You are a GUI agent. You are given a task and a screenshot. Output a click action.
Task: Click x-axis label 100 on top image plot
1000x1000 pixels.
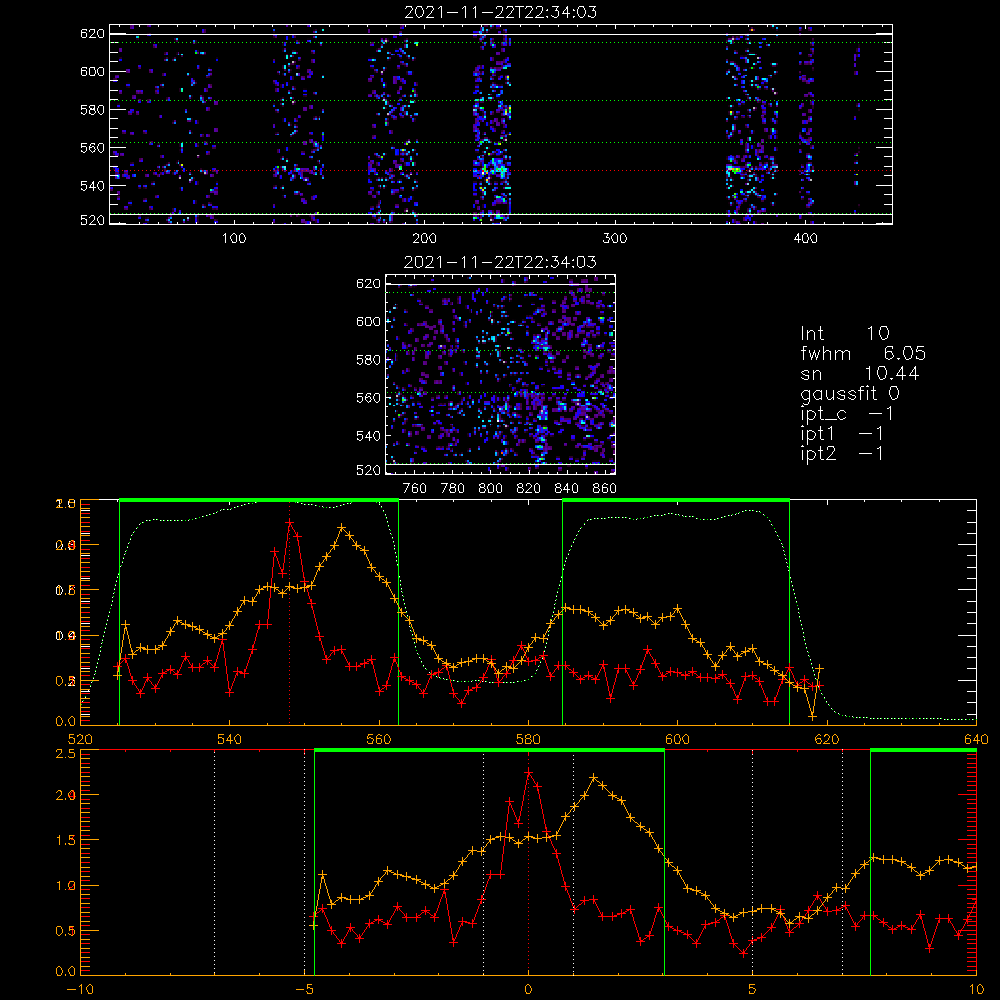(x=233, y=239)
